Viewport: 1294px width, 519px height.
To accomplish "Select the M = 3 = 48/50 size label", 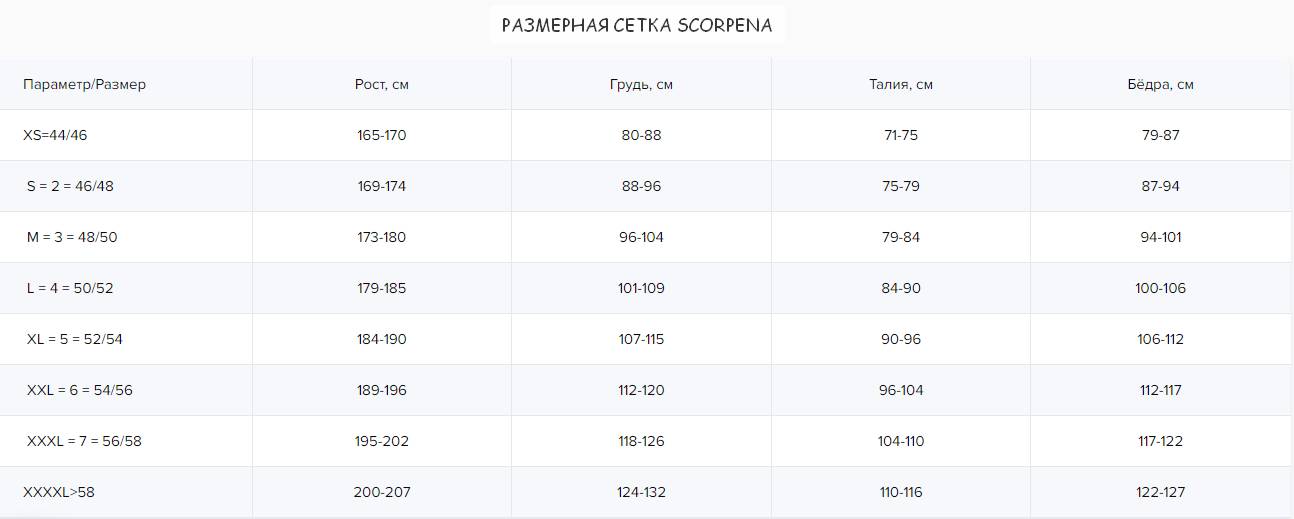I will click(72, 237).
